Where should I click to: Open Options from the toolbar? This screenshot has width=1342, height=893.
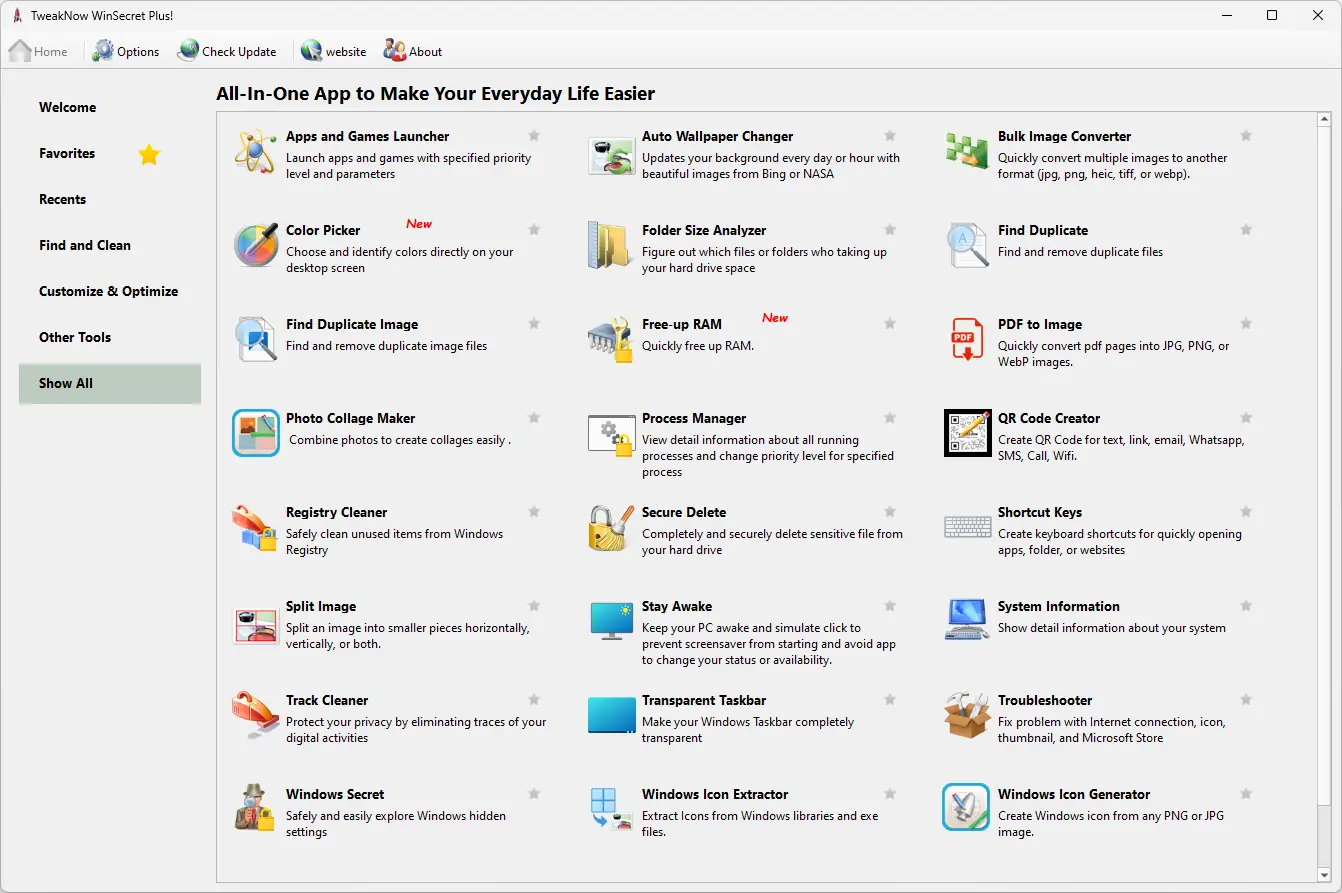pos(126,51)
